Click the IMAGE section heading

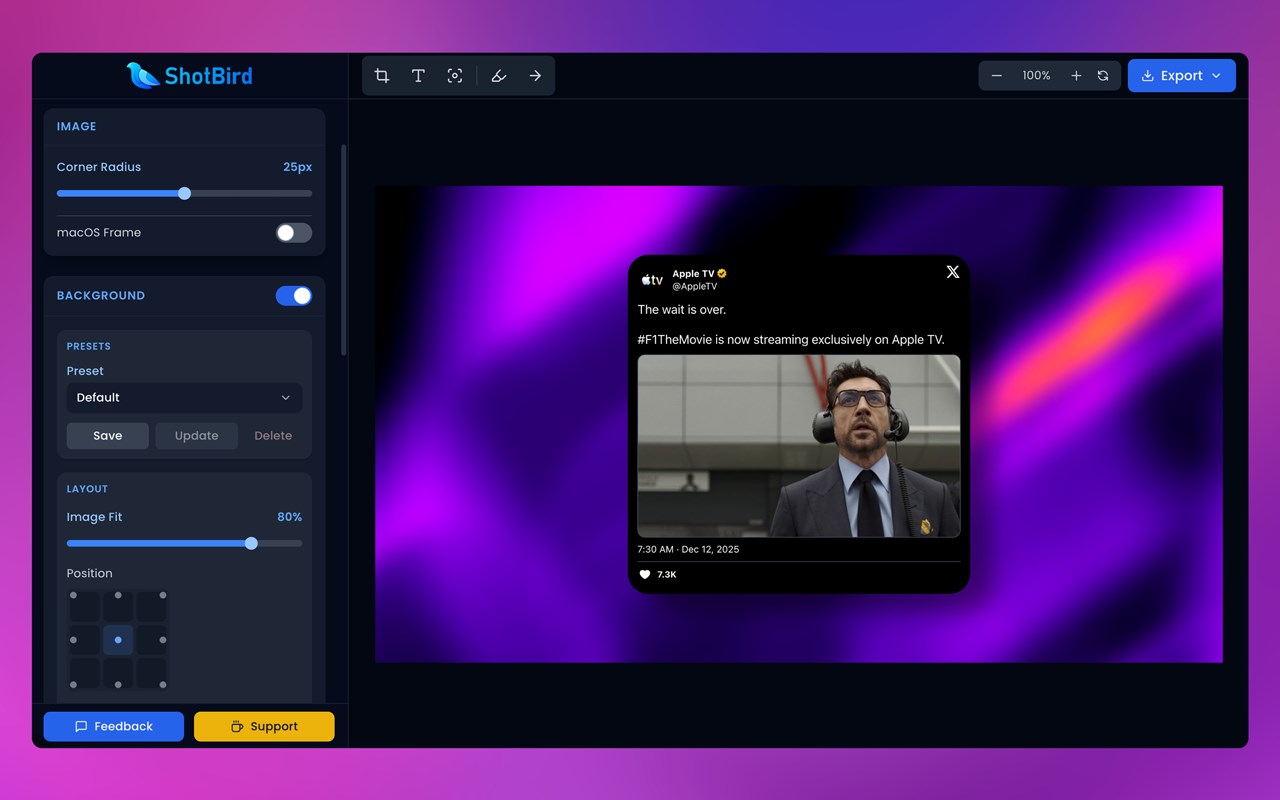coord(77,127)
